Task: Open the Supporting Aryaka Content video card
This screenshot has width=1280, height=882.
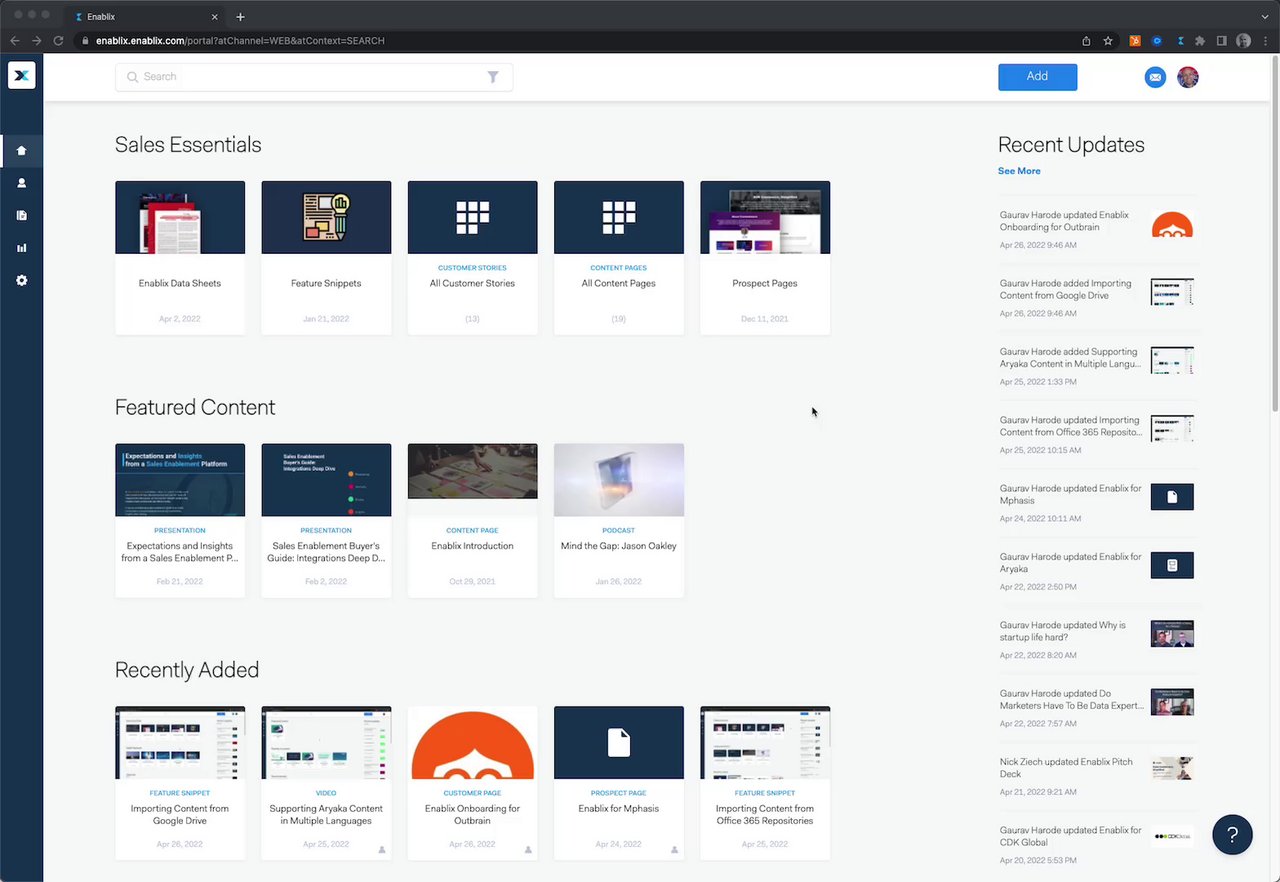Action: [326, 783]
